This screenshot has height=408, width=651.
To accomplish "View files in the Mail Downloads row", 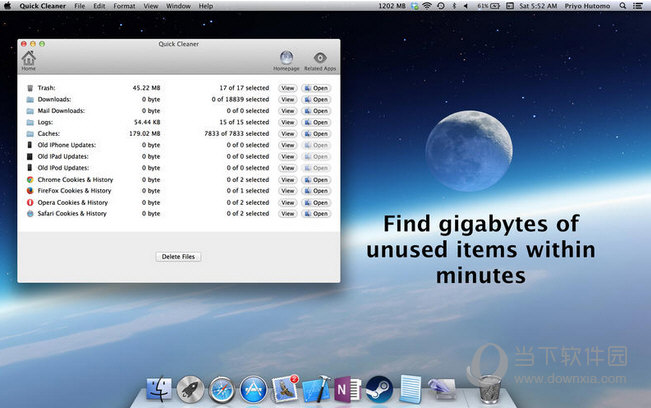I will 288,111.
